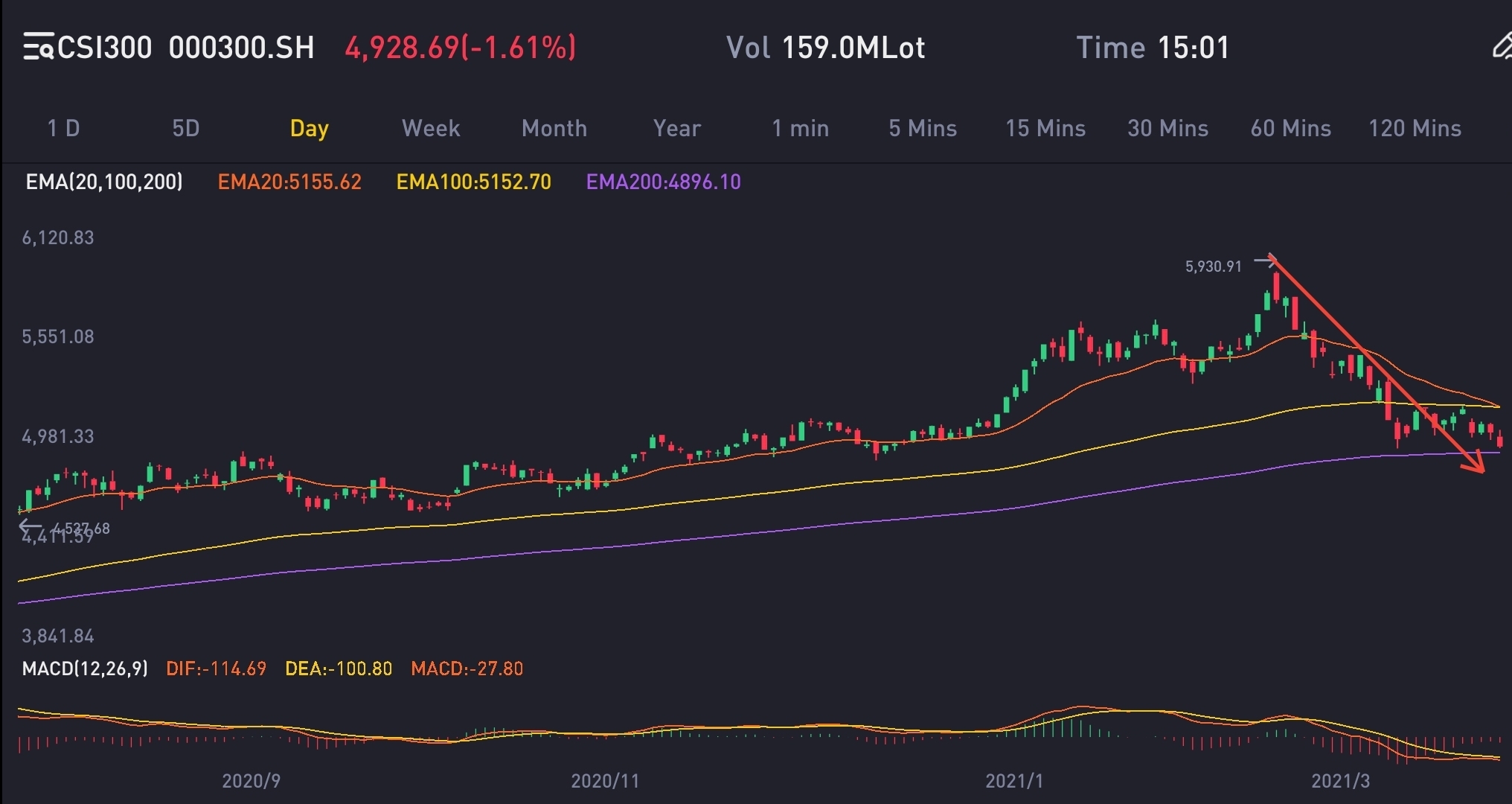Select the Week chart interval
1512x804 pixels.
(x=431, y=128)
